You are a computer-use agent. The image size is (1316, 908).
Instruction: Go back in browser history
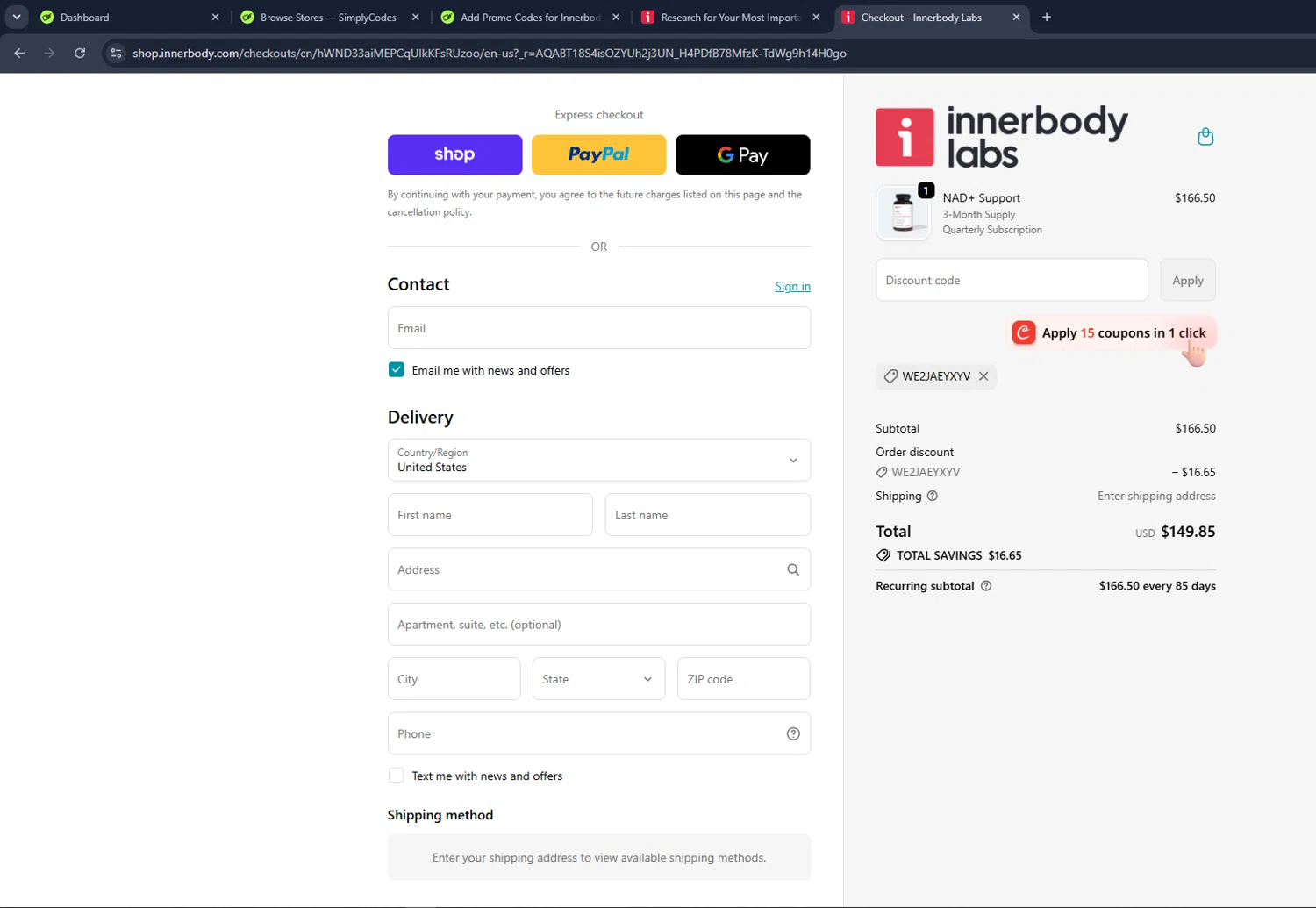tap(19, 54)
